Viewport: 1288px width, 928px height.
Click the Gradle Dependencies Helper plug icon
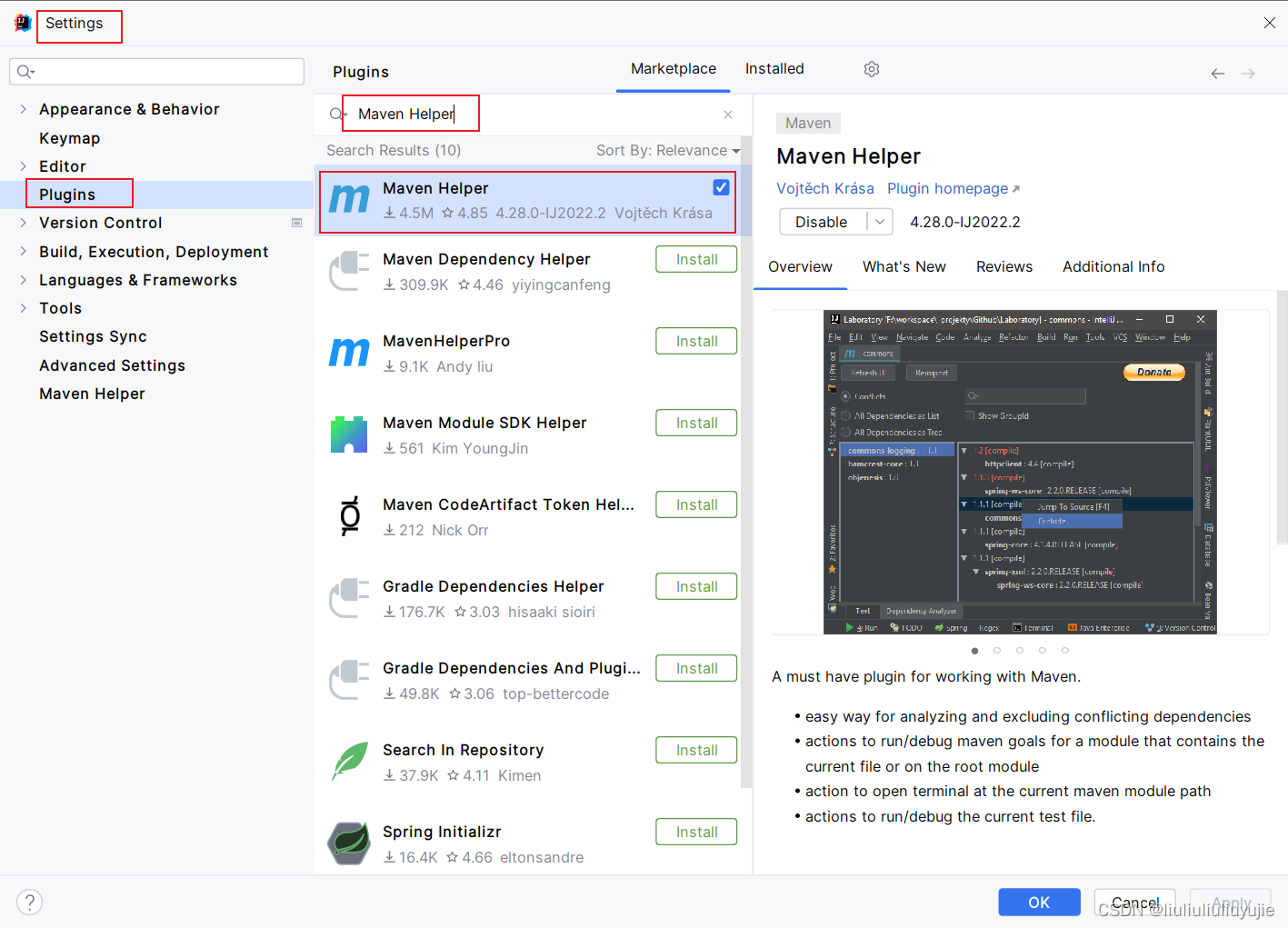click(349, 598)
